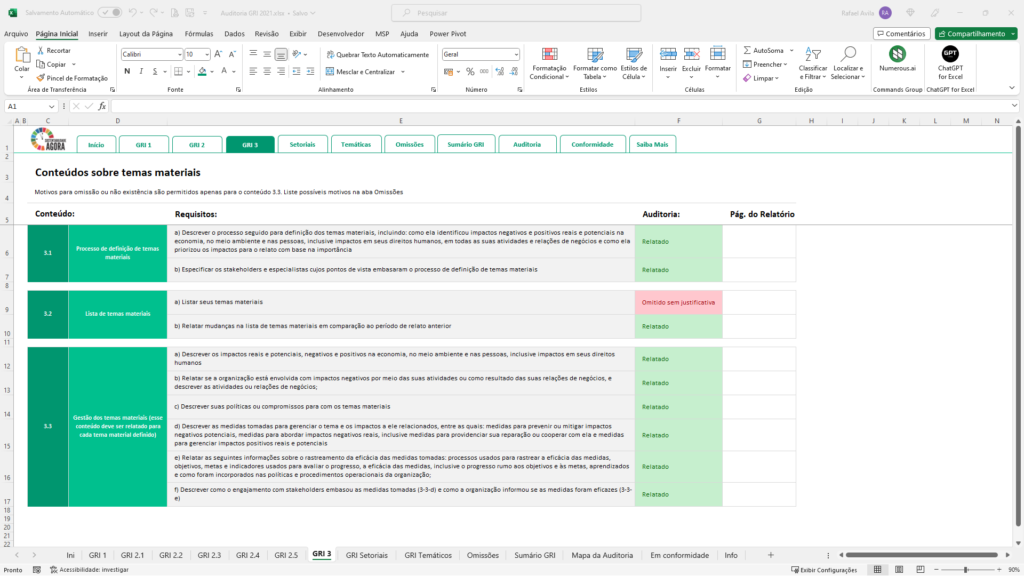Image resolution: width=1024 pixels, height=576 pixels.
Task: Open Formatação Condicional menu
Action: (549, 64)
